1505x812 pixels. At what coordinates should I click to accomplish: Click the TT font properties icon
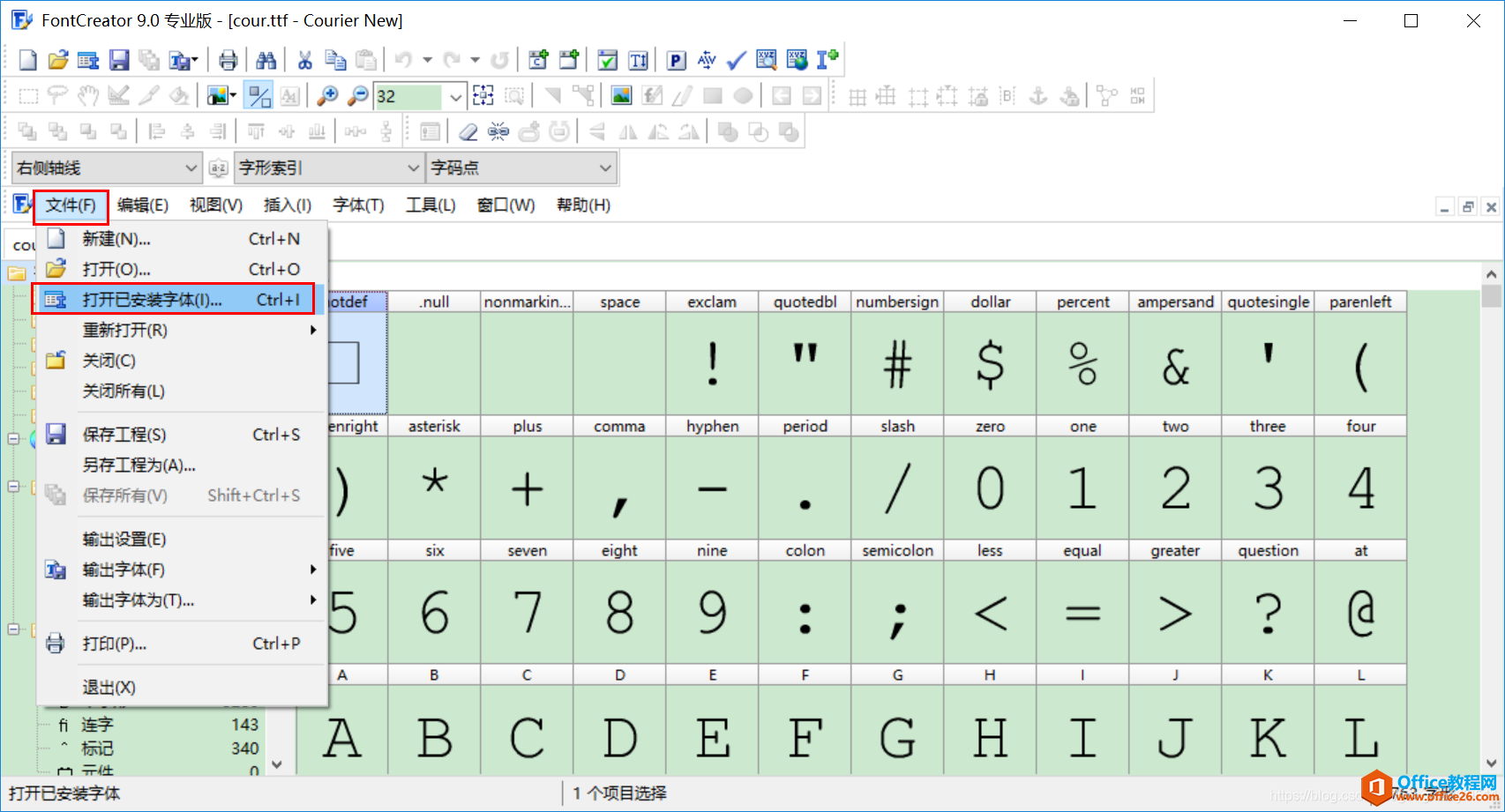coord(638,60)
